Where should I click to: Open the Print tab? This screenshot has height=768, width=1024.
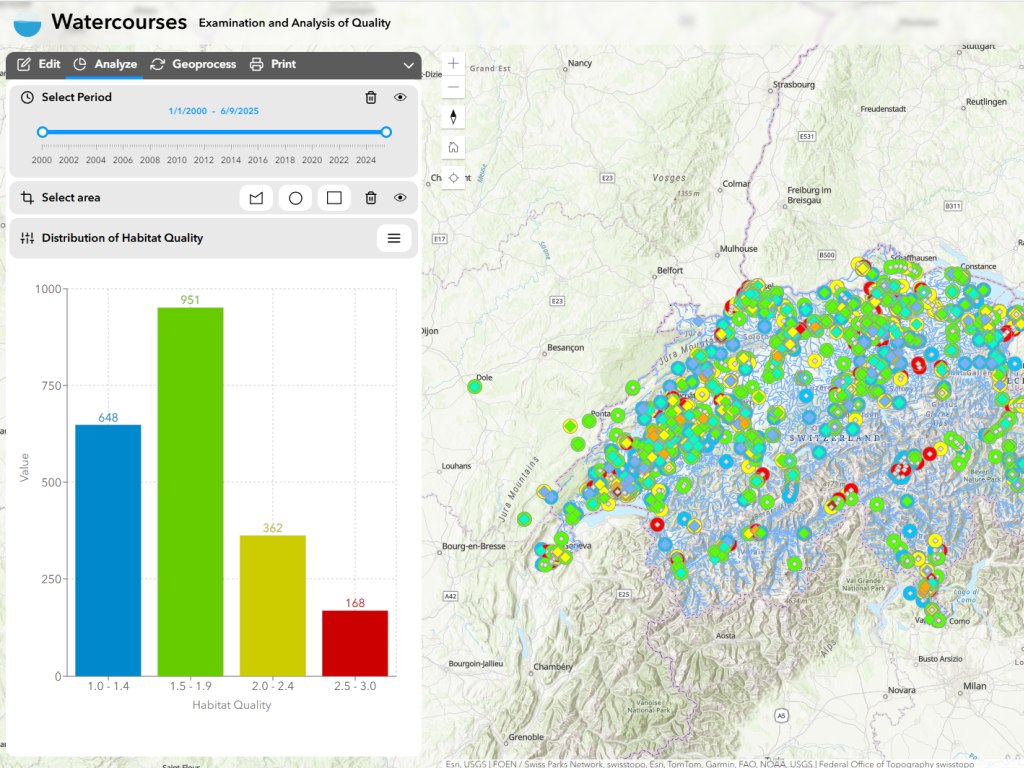coord(273,64)
